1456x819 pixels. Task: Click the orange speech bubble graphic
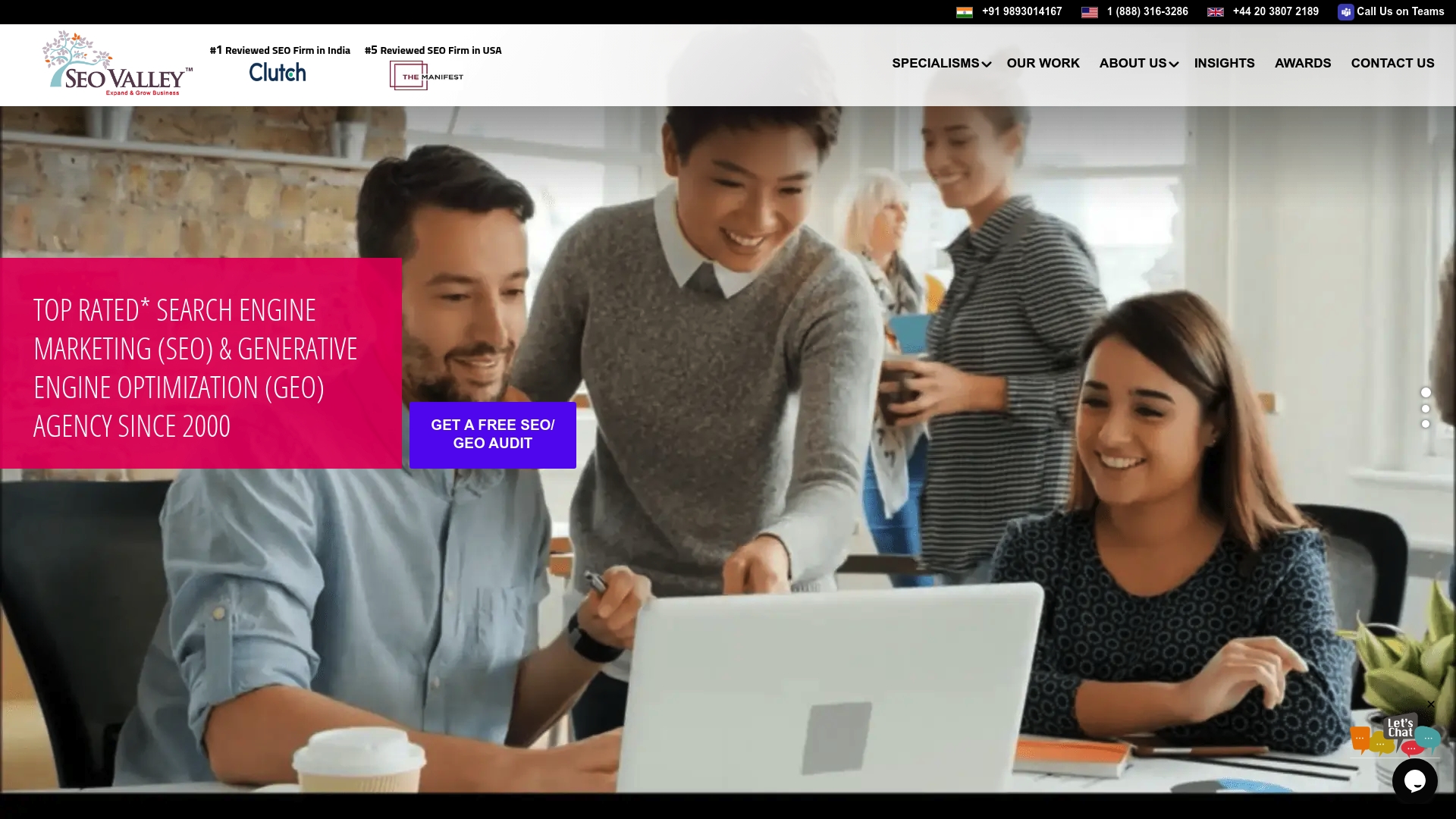[x=1360, y=738]
